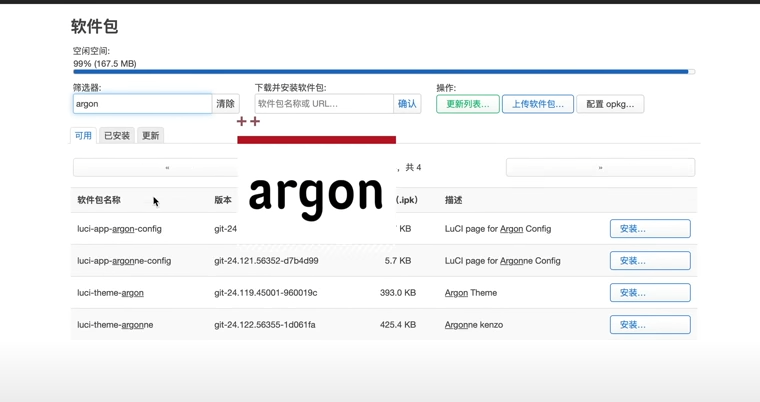Screen dimensions: 760x402
Task: Click description LuCI page for Argon Config
Action: pos(498,229)
